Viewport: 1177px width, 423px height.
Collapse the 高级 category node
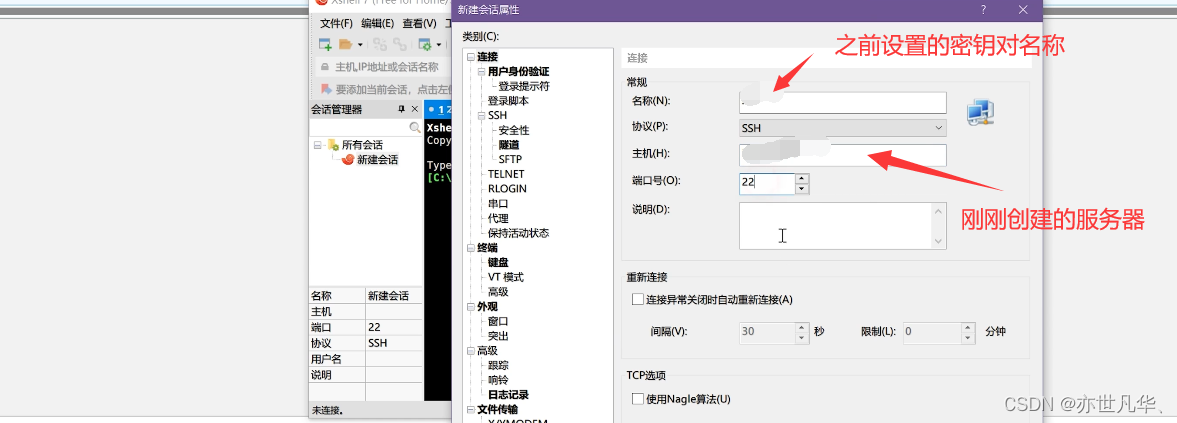471,350
